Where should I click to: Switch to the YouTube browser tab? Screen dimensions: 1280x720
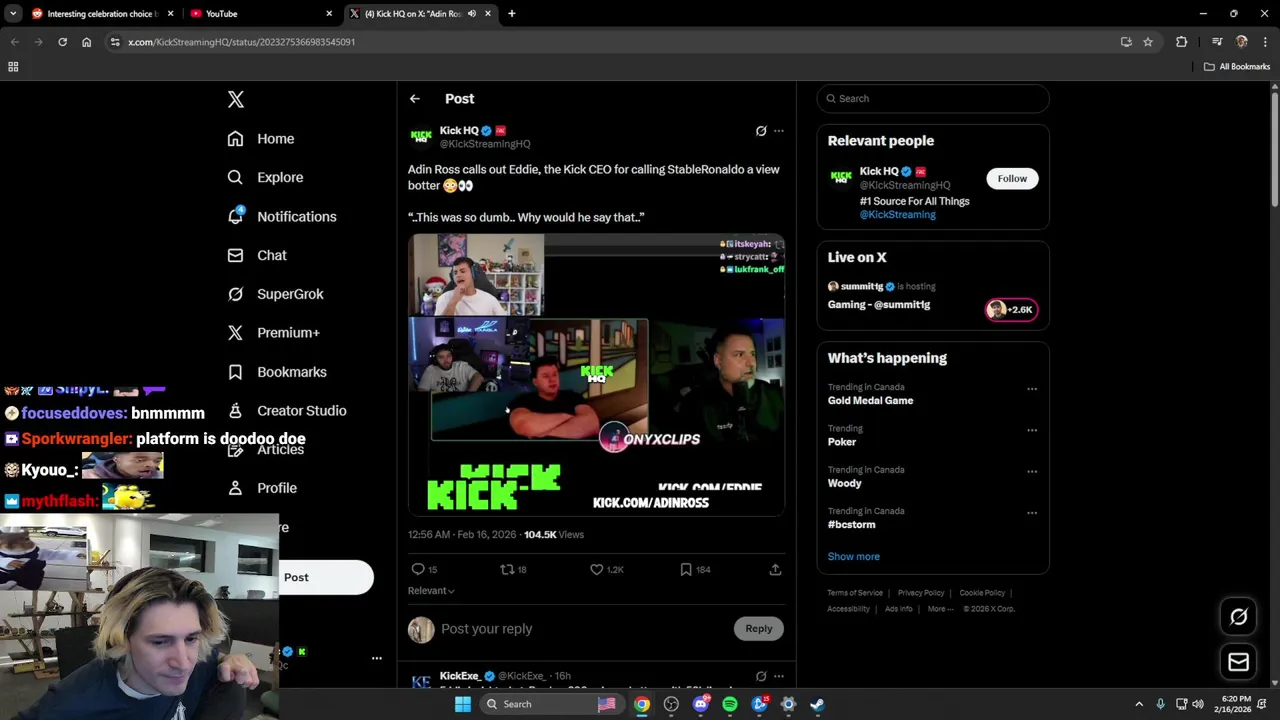(261, 14)
